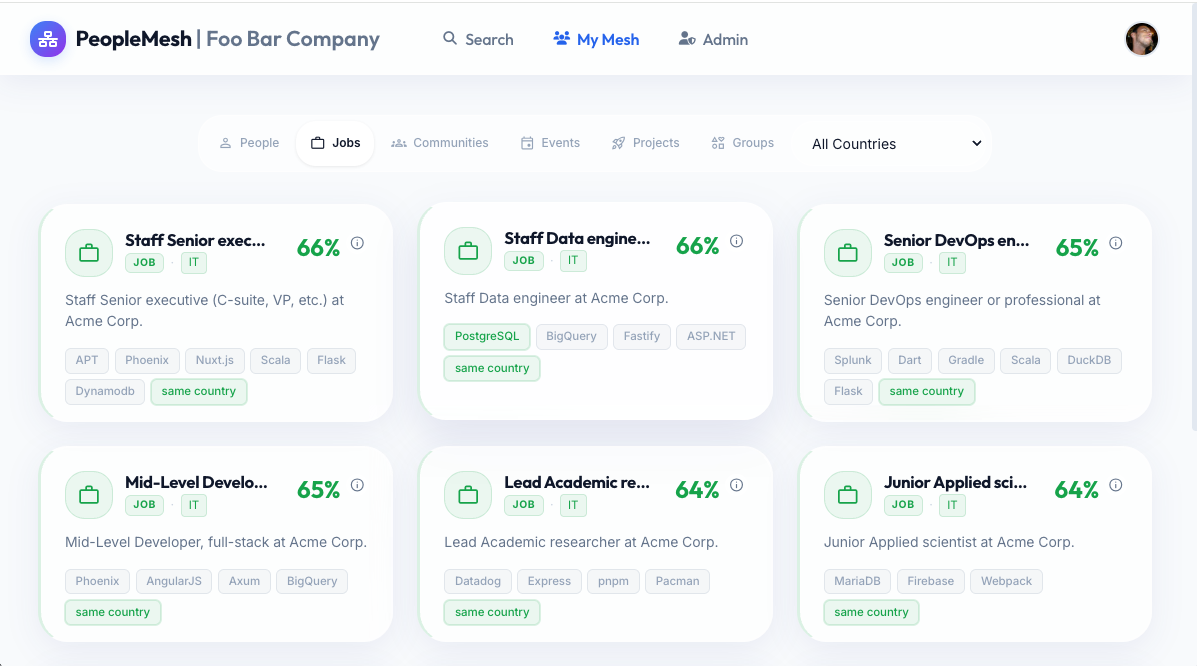The height and width of the screenshot is (666, 1197).
Task: Open the Events tab
Action: (550, 143)
